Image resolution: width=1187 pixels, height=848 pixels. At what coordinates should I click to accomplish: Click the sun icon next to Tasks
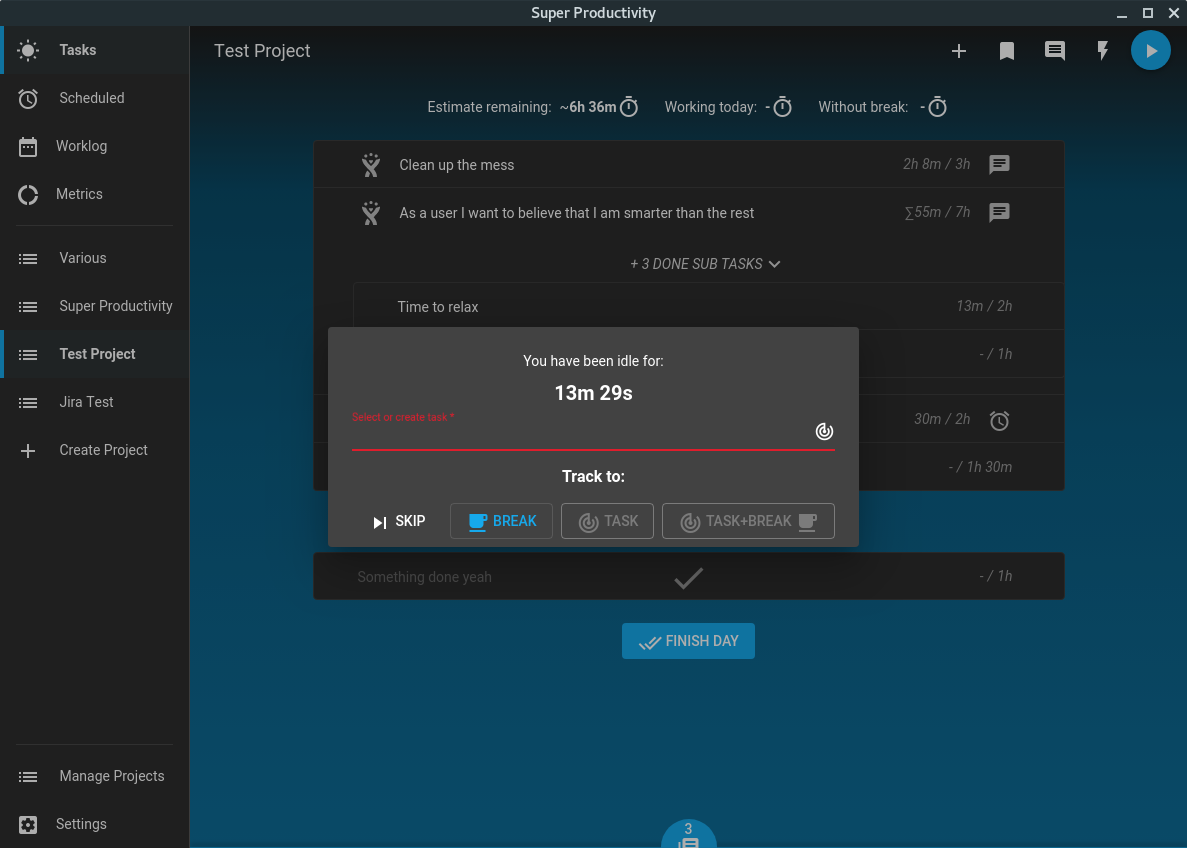tap(28, 51)
